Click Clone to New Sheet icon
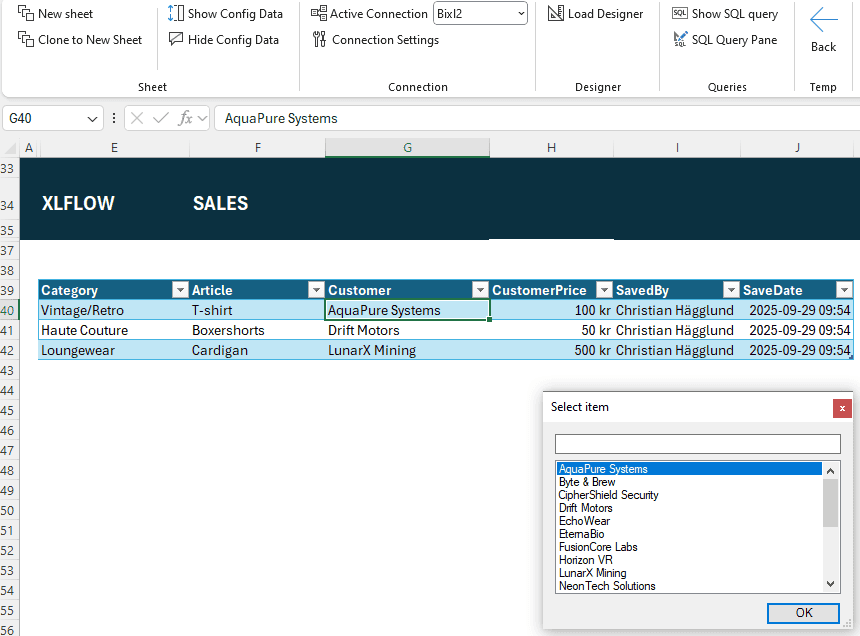860x636 pixels. (26, 40)
